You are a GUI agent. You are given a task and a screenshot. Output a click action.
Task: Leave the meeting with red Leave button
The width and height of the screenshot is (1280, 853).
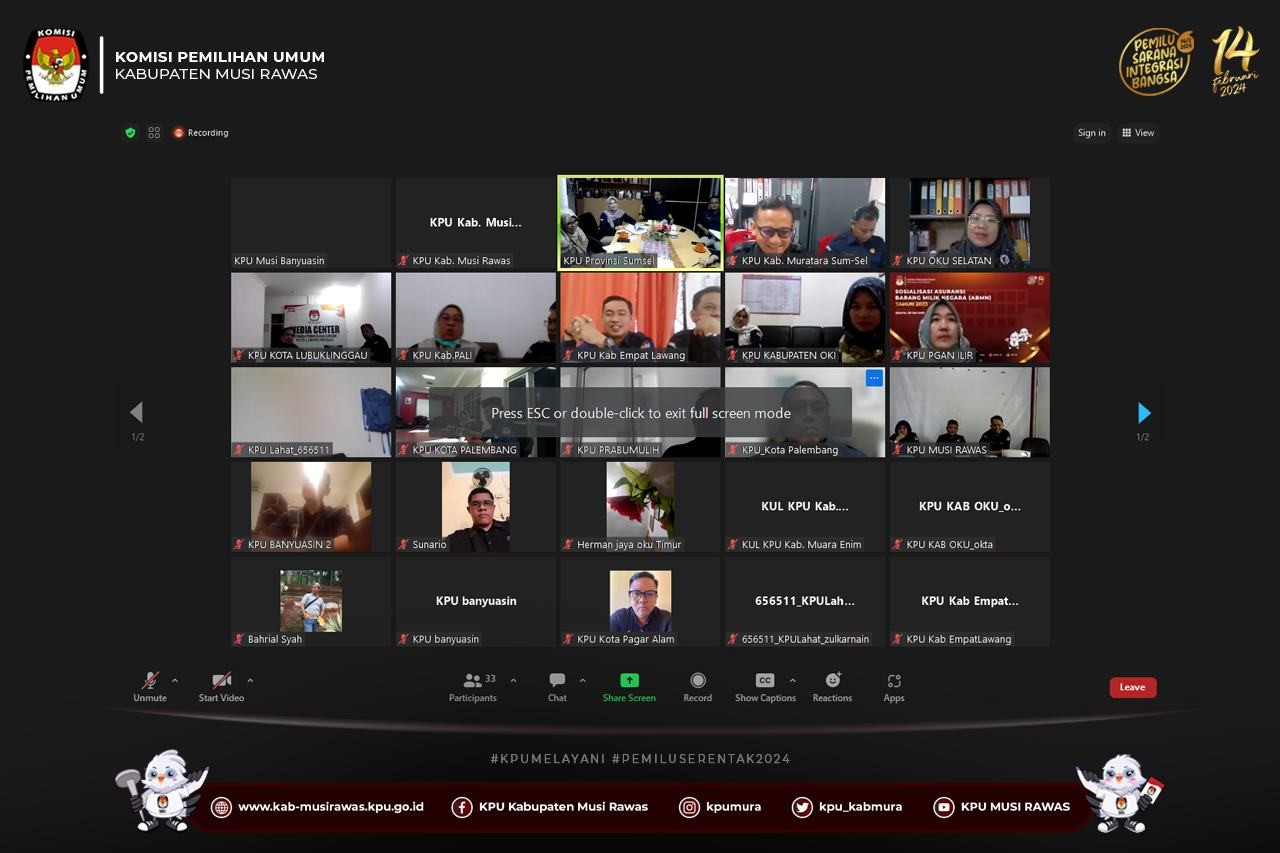coord(1132,687)
